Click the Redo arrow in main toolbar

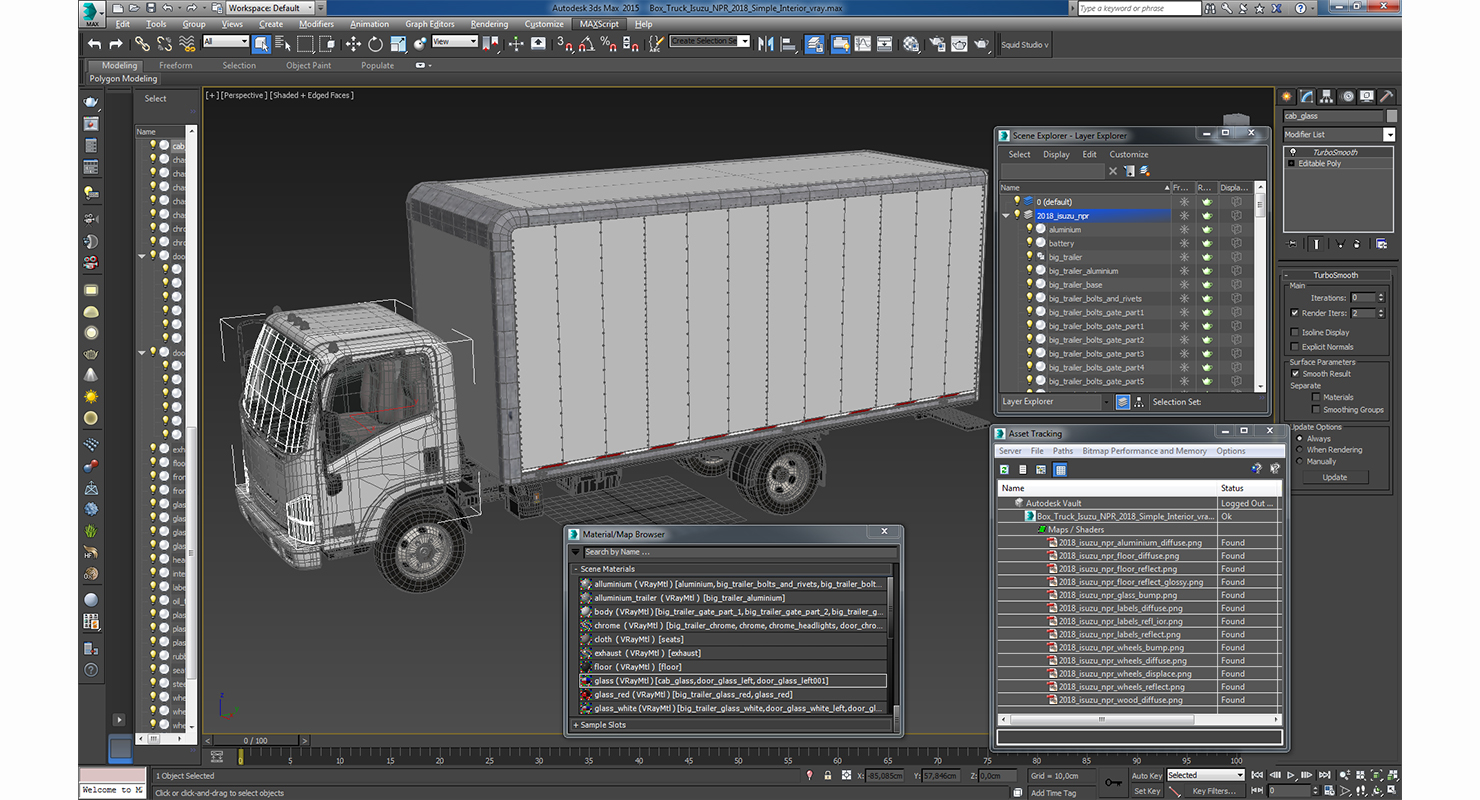point(116,44)
